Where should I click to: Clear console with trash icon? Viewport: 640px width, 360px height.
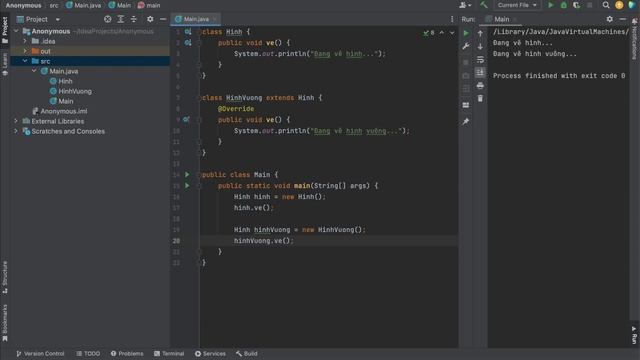pyautogui.click(x=480, y=98)
